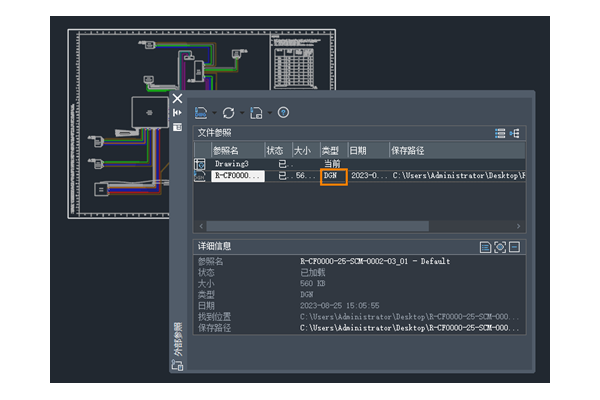Viewport: 600px width, 400px height.
Task: Select the R-CF0000 reference name
Action: point(238,176)
